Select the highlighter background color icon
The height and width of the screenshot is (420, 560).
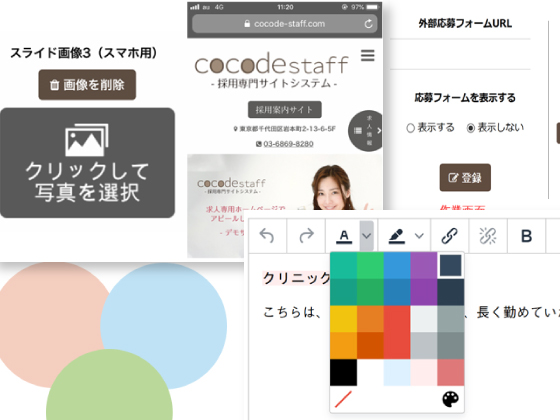[x=396, y=236]
